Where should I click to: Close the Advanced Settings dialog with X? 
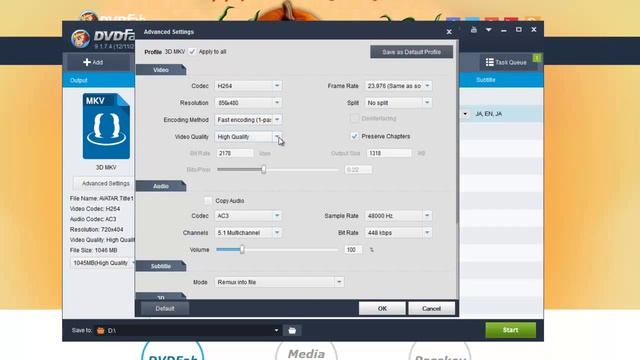point(449,32)
